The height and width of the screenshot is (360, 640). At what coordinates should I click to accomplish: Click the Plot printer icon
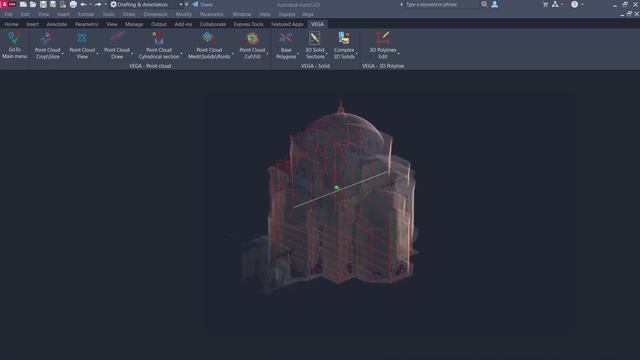coord(73,4)
